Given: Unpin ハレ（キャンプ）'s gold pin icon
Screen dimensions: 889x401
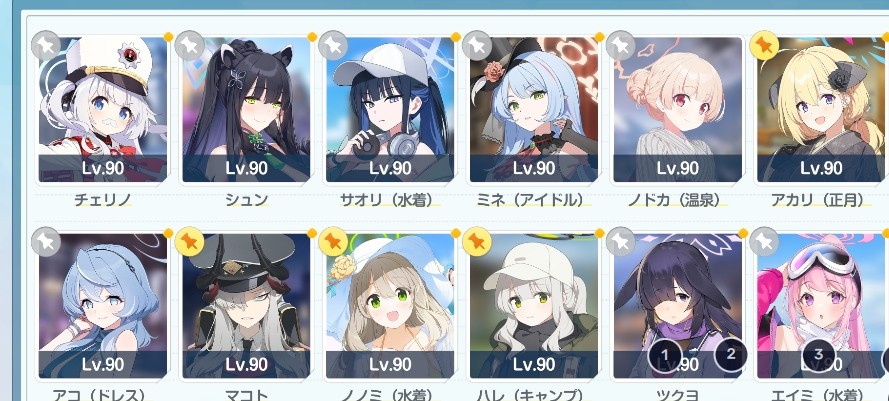Looking at the screenshot, I should (x=477, y=242).
